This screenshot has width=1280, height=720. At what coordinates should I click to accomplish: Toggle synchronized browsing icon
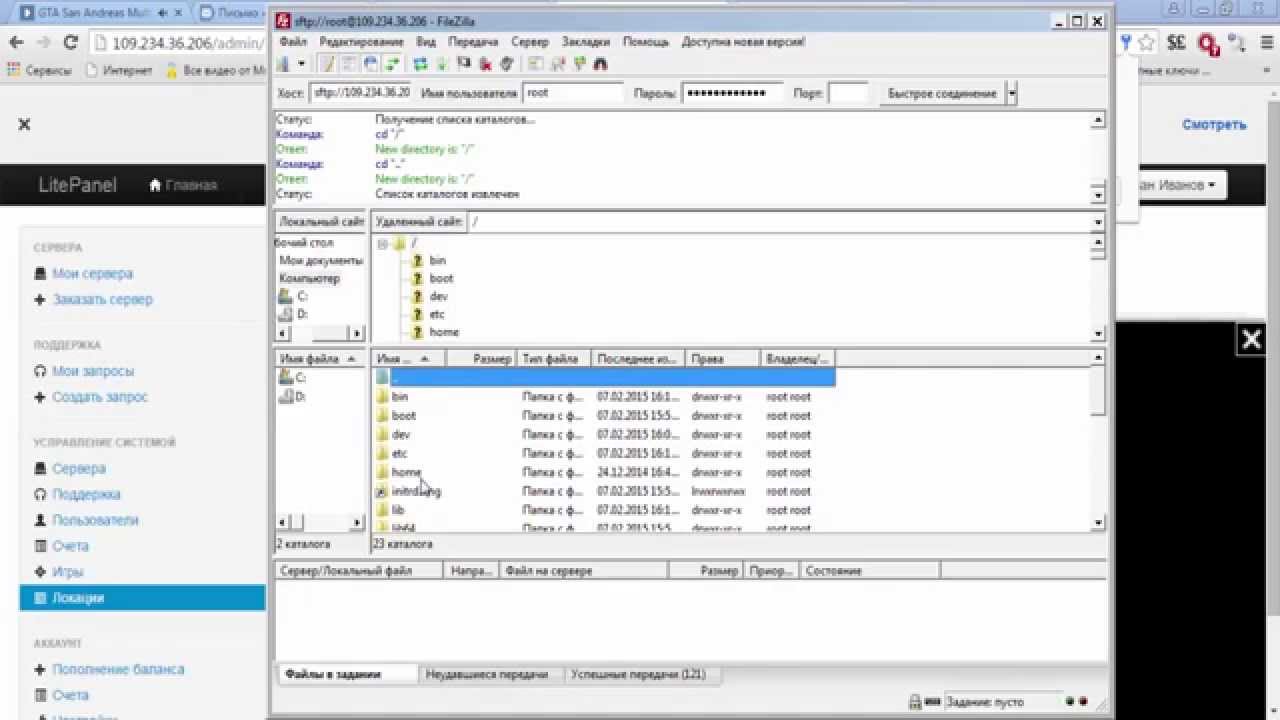[579, 64]
